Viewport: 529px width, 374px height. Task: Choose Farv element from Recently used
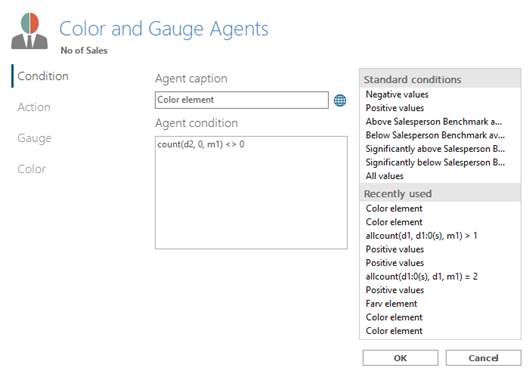coord(391,304)
